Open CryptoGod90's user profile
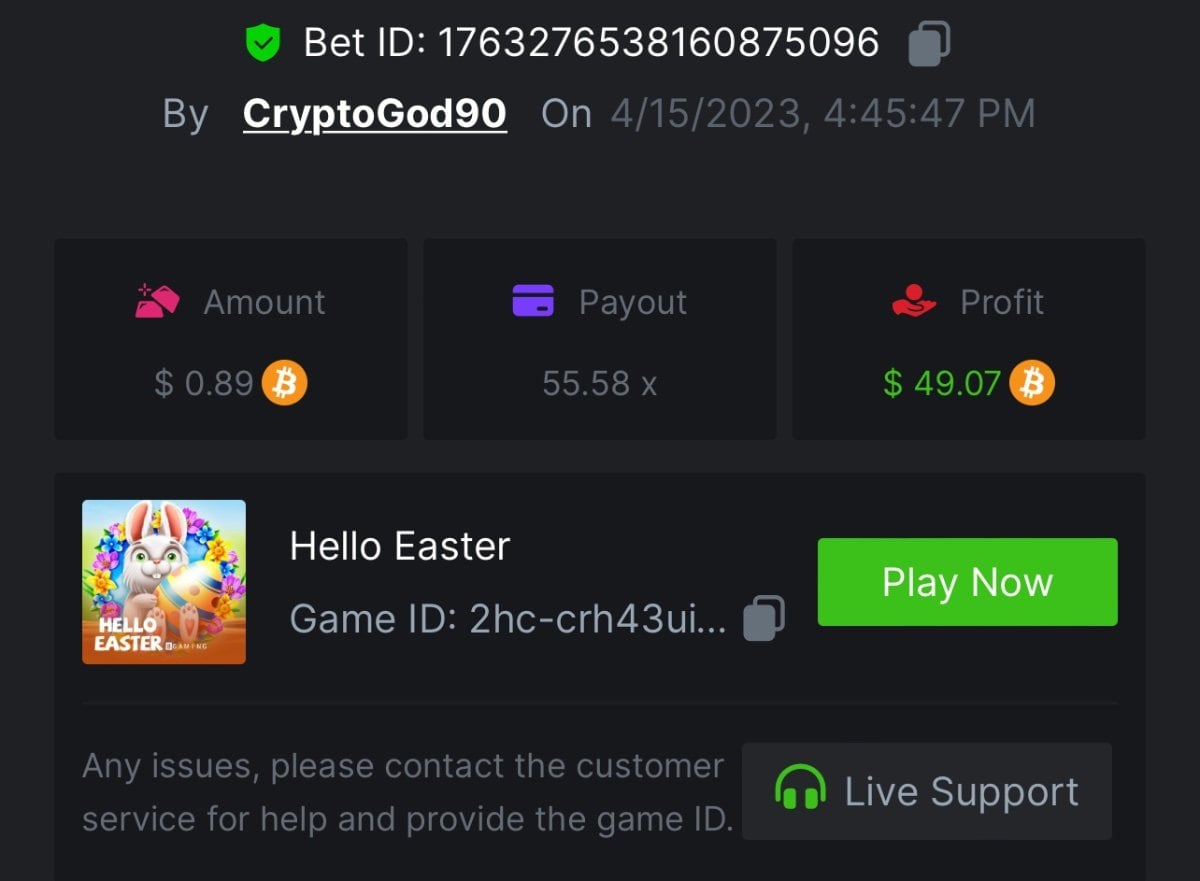The width and height of the screenshot is (1200, 881). 374,114
